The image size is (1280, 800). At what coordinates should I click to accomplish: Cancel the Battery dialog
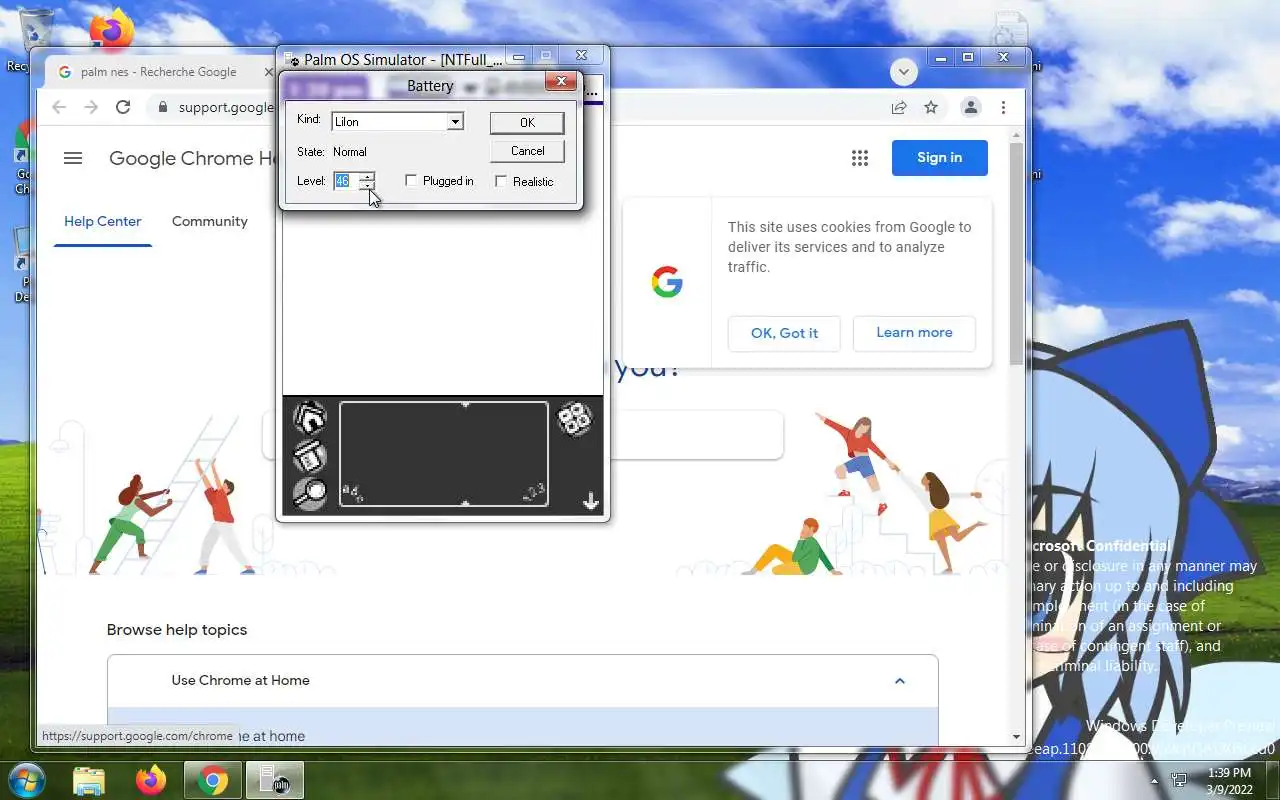(527, 151)
